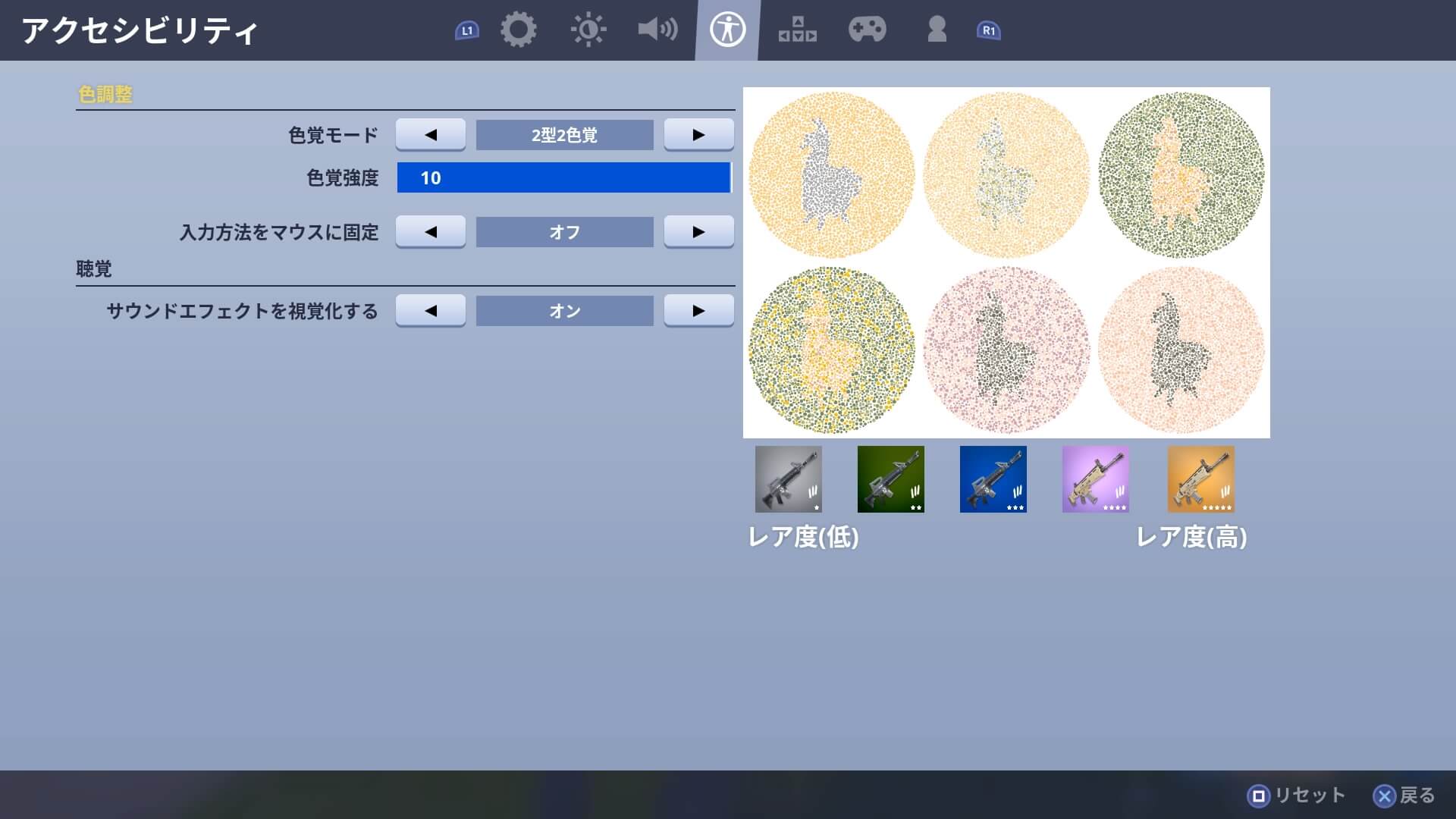Open the input bindings keys tab
The image size is (1456, 819).
pos(797,30)
